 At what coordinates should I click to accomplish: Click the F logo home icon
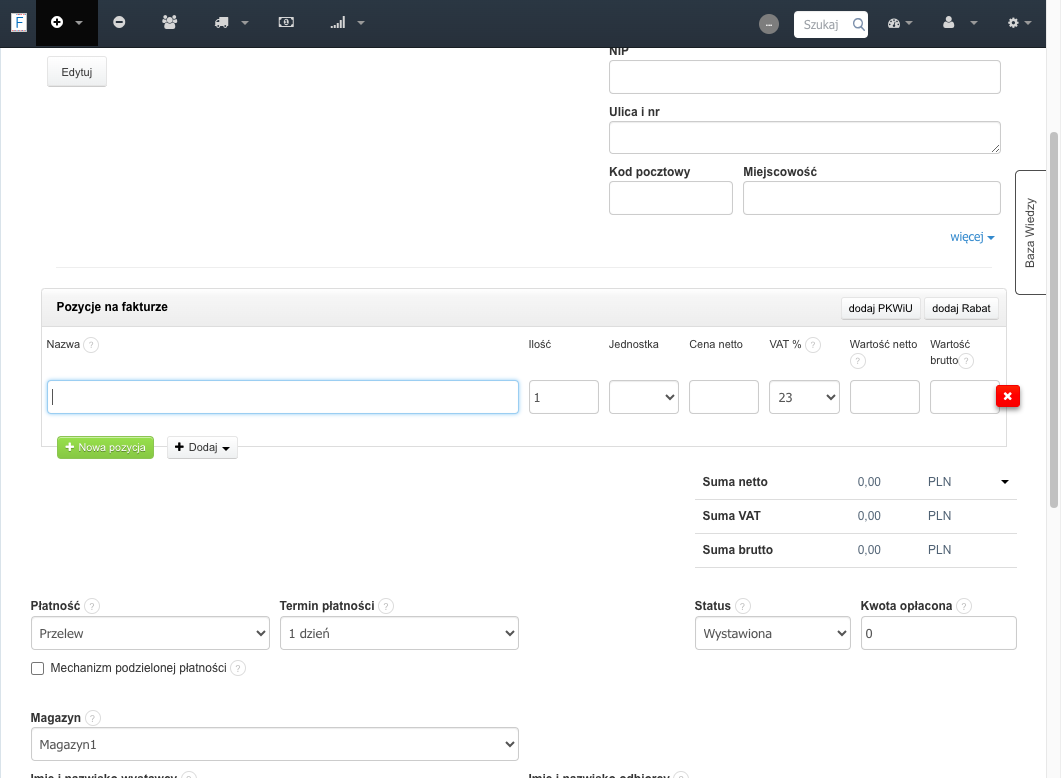pyautogui.click(x=19, y=22)
